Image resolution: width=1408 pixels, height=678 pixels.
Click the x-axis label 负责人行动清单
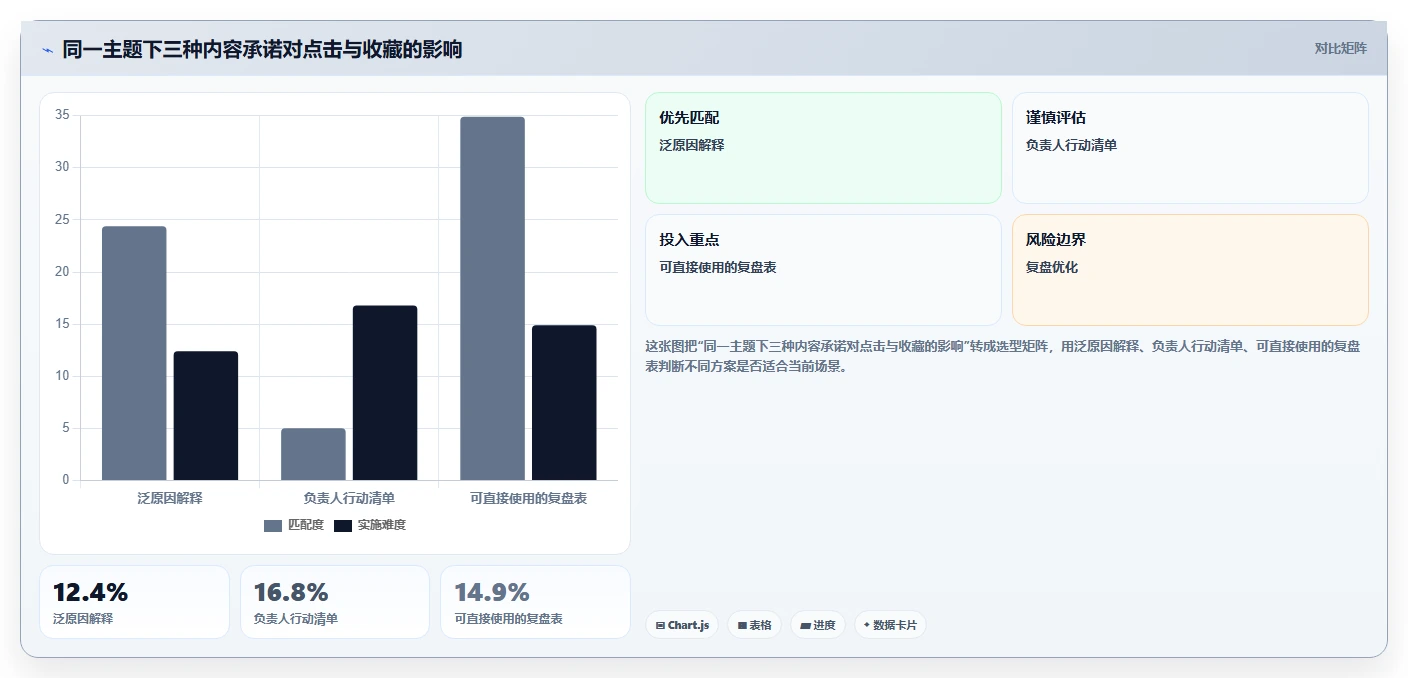pyautogui.click(x=349, y=497)
